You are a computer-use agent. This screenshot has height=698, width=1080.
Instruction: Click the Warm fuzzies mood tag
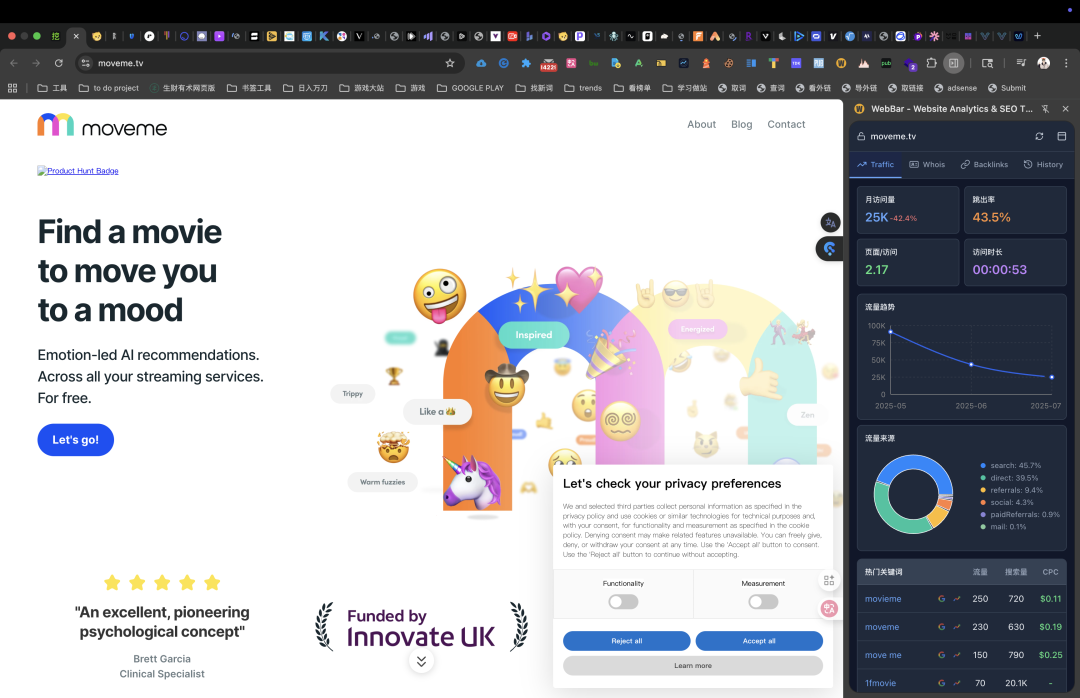click(382, 482)
